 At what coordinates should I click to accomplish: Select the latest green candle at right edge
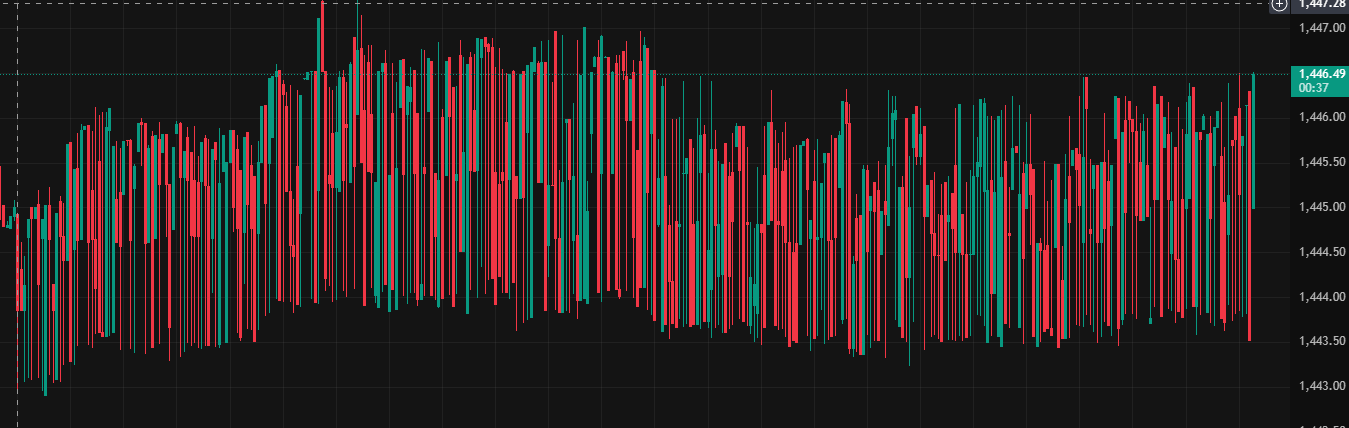tap(1254, 140)
